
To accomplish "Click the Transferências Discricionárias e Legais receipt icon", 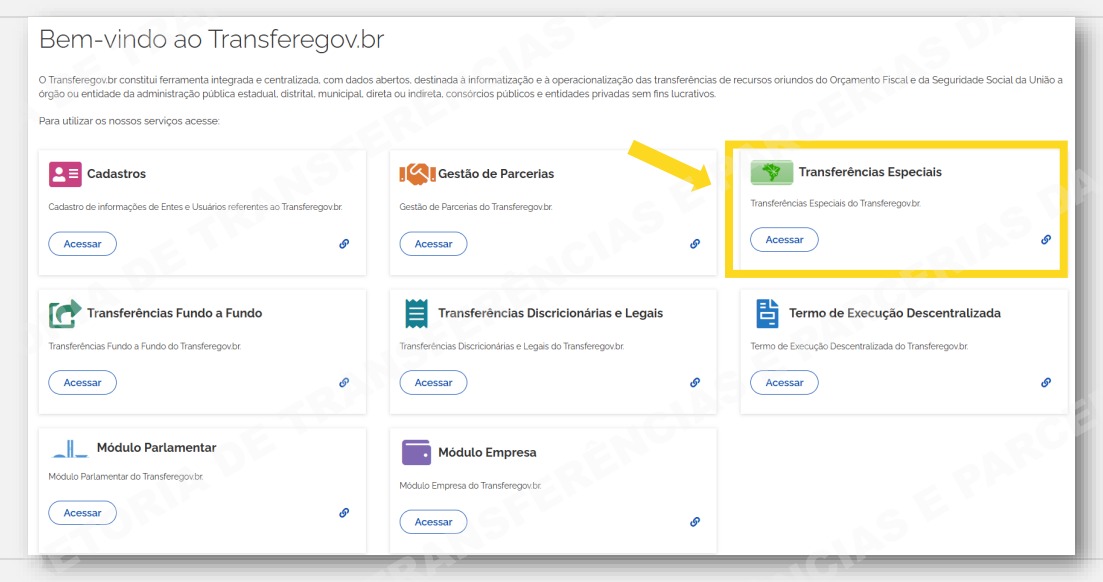I will coord(416,314).
